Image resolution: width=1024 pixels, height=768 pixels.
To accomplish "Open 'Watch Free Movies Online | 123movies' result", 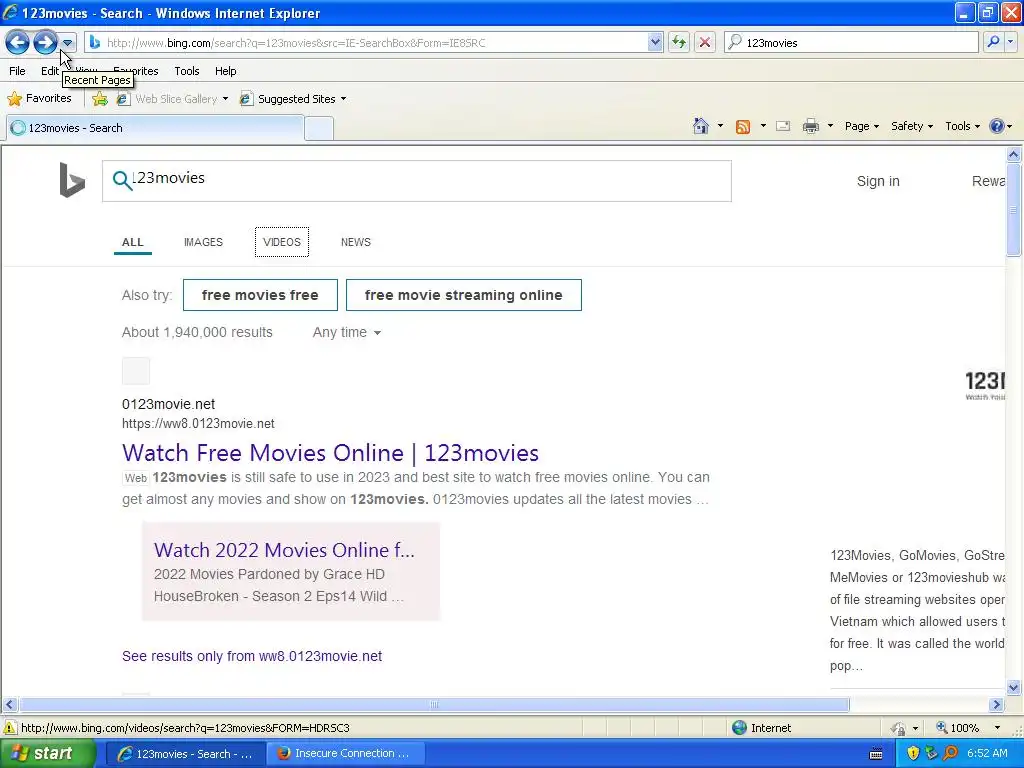I will click(330, 453).
